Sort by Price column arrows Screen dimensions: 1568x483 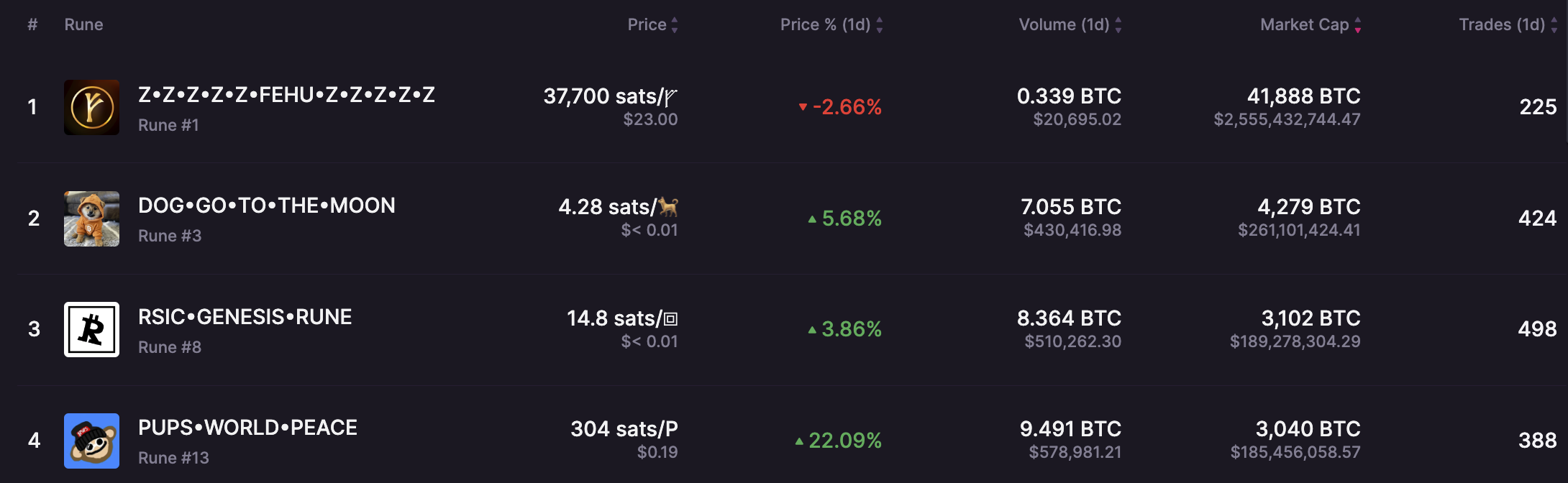(x=674, y=25)
